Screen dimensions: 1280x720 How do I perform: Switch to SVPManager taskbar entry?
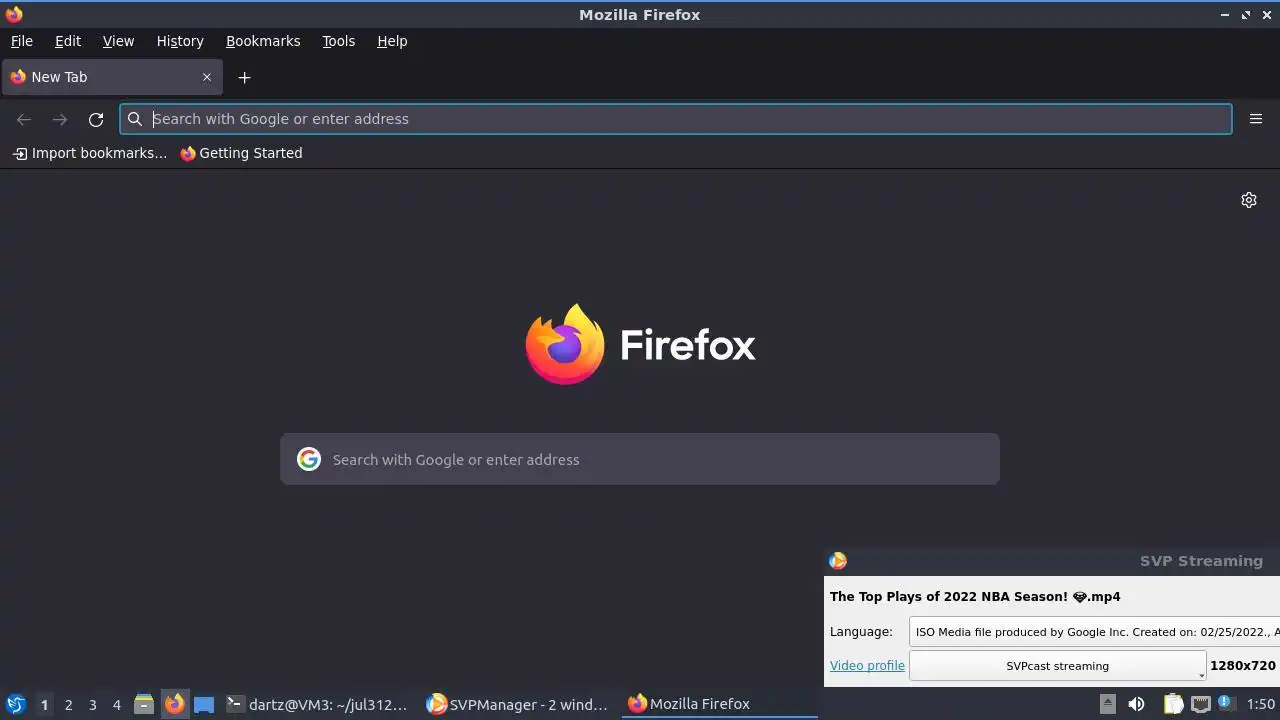[518, 704]
